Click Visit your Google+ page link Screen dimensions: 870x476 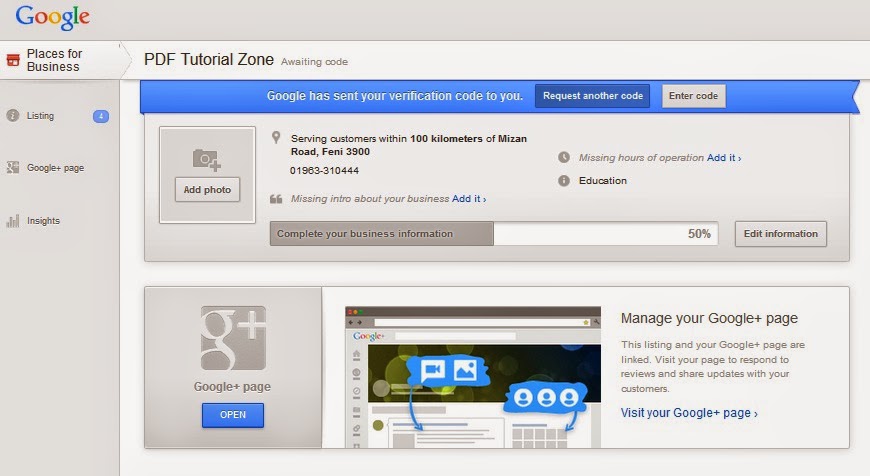(x=689, y=413)
